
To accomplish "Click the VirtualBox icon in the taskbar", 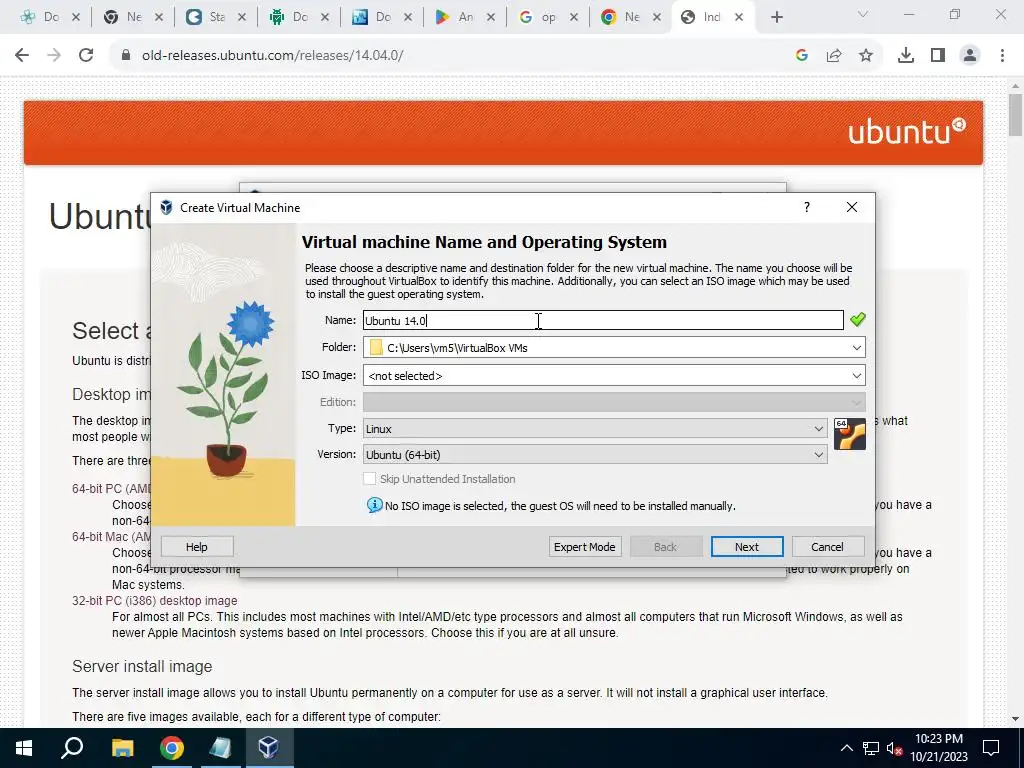I will [268, 748].
